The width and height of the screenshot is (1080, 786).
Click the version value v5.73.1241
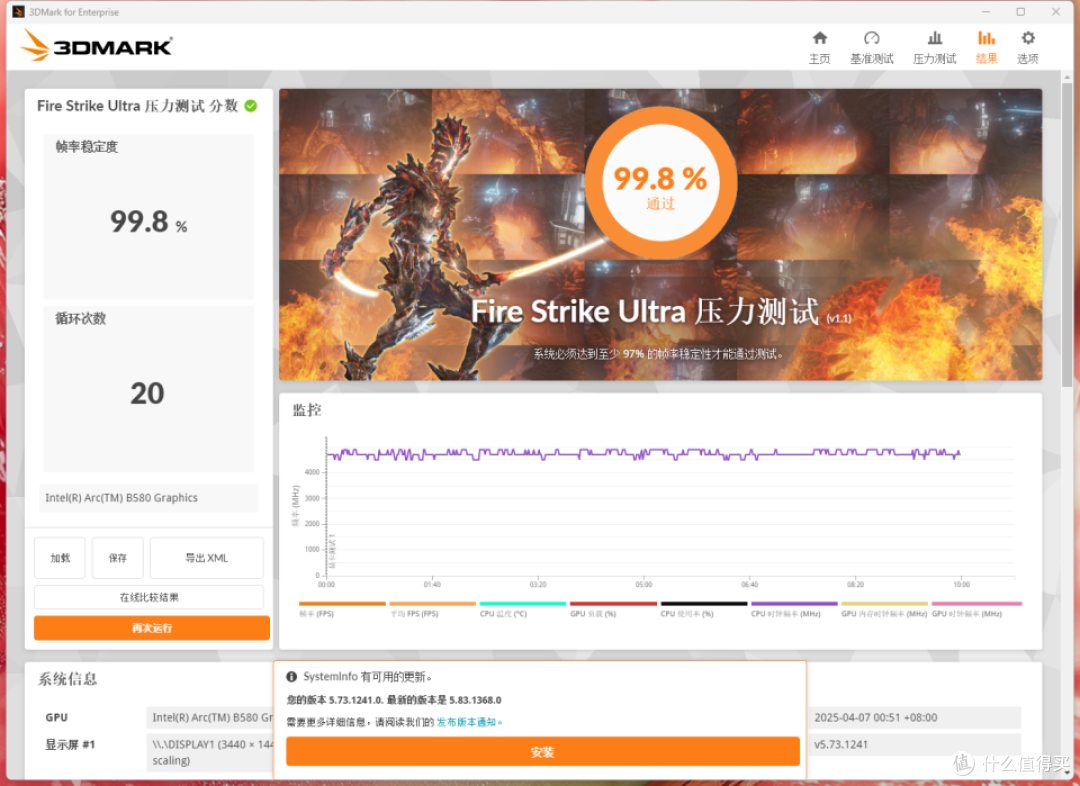pos(841,744)
